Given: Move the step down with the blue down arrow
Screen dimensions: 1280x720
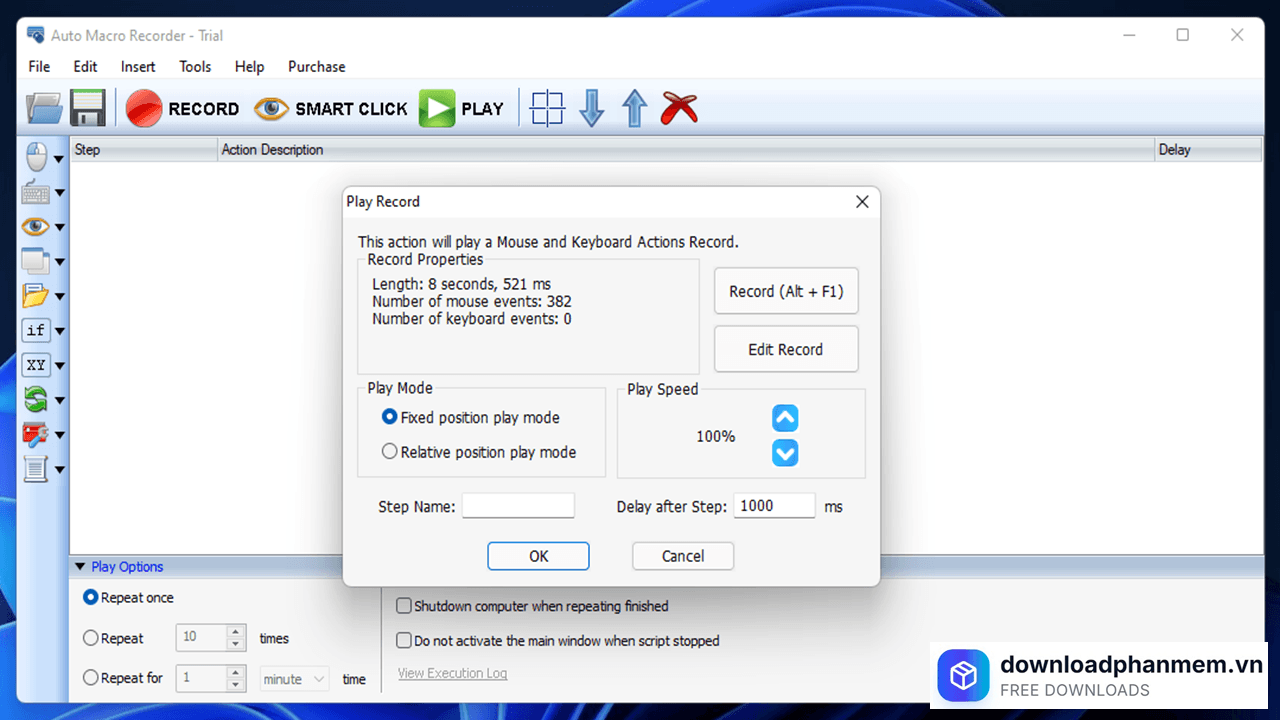Looking at the screenshot, I should tap(592, 108).
